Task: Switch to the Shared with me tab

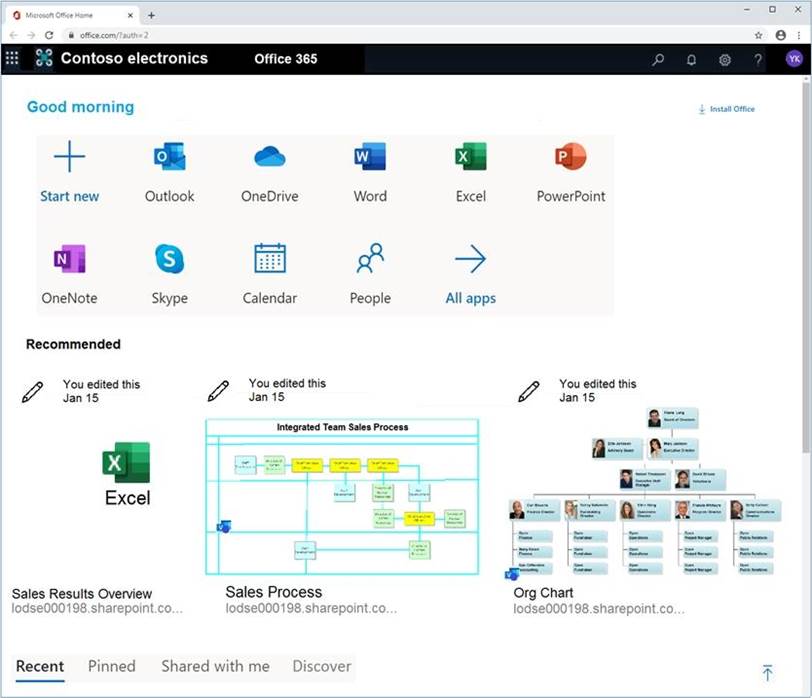Action: [215, 666]
